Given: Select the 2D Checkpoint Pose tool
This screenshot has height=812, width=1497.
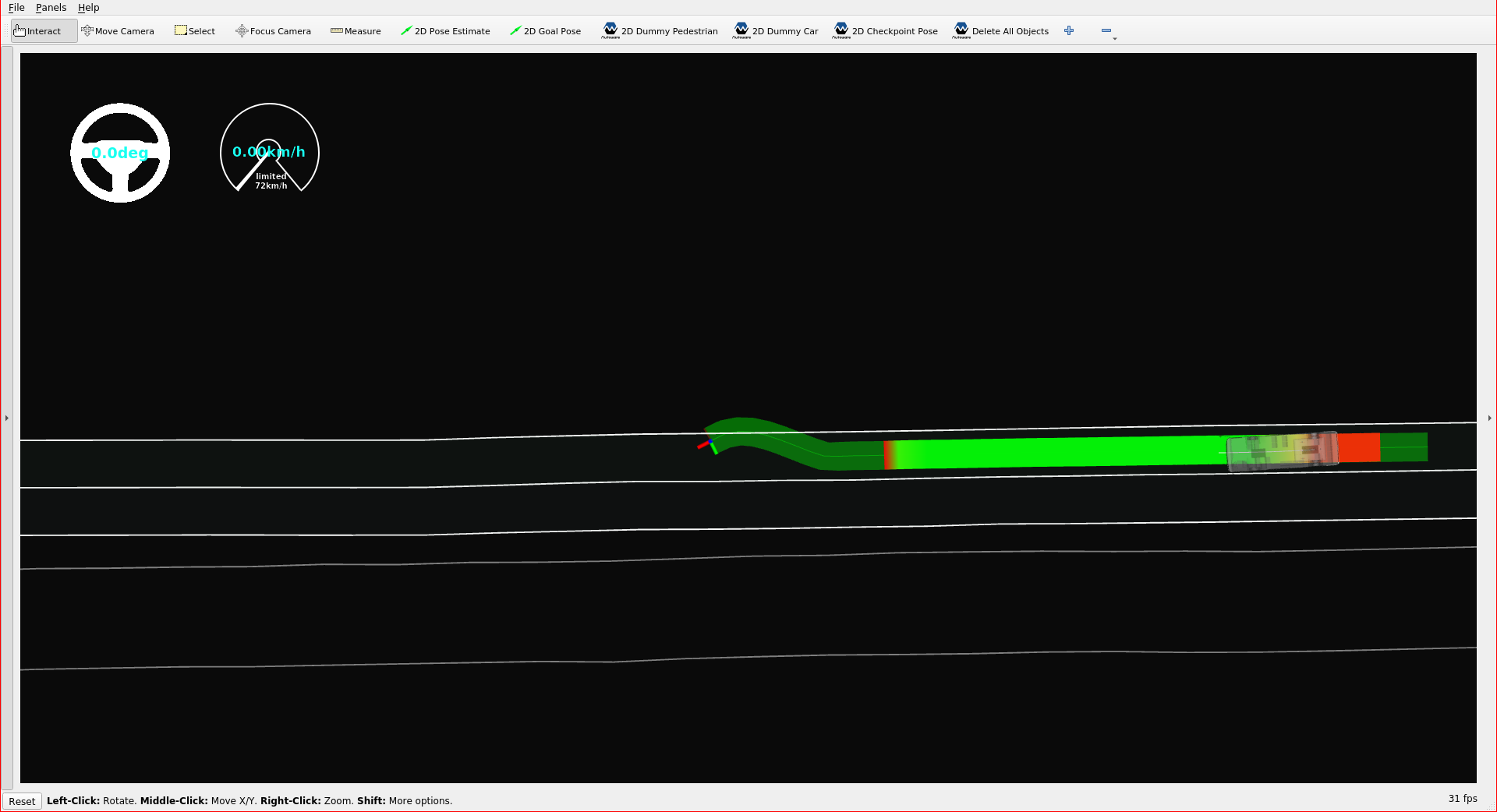Looking at the screenshot, I should pos(885,30).
